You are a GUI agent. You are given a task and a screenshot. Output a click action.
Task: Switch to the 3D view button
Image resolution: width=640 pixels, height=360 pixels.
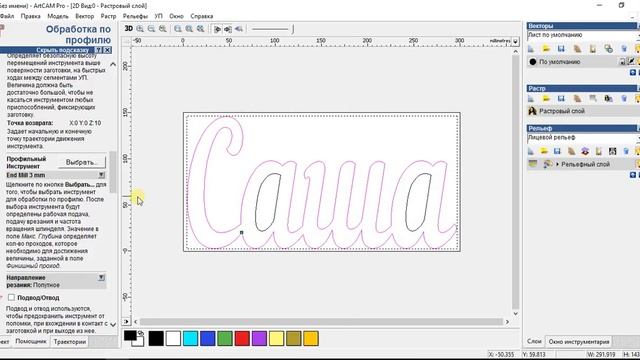click(x=129, y=29)
